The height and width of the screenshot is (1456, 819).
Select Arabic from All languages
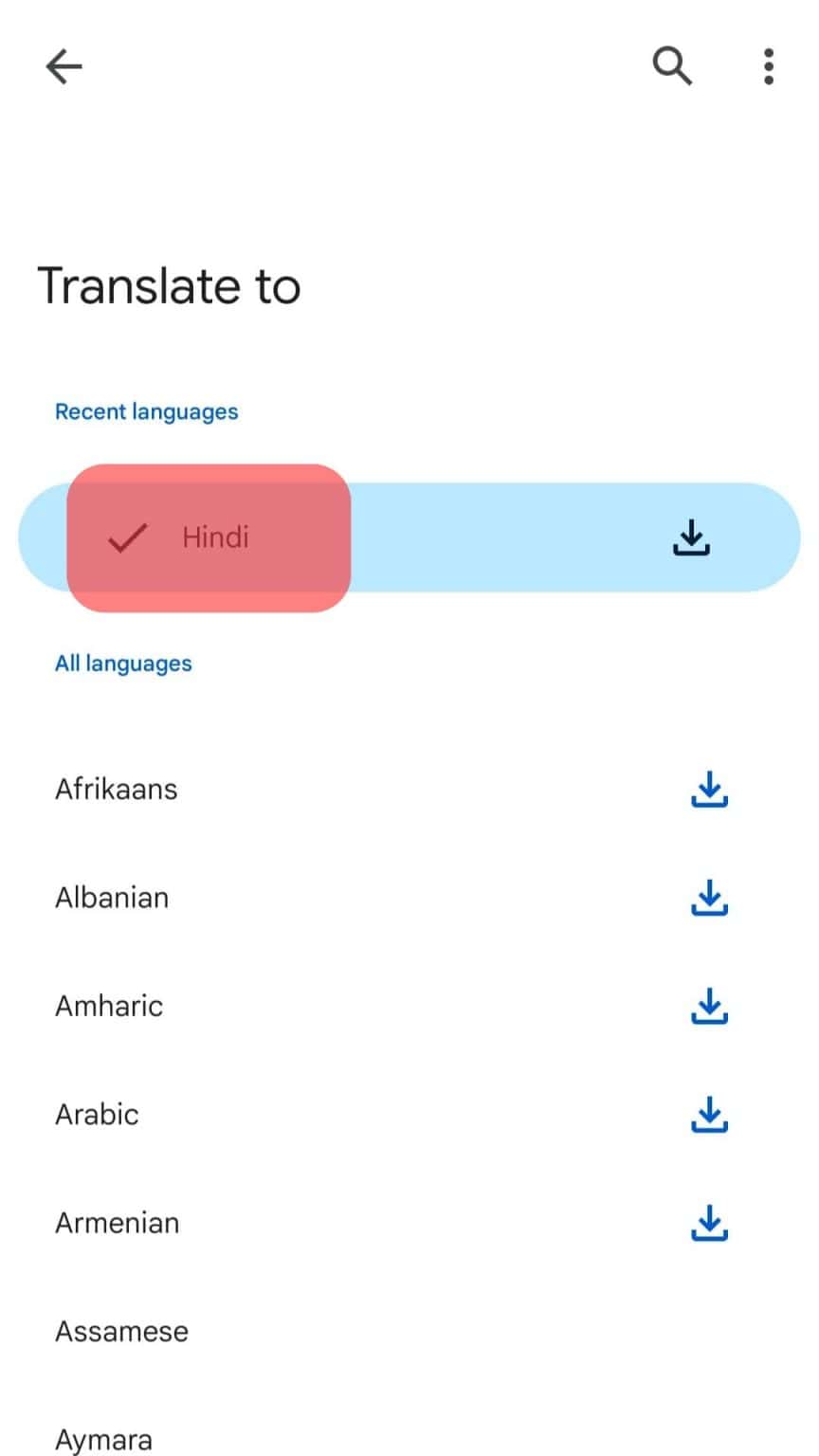(97, 1115)
